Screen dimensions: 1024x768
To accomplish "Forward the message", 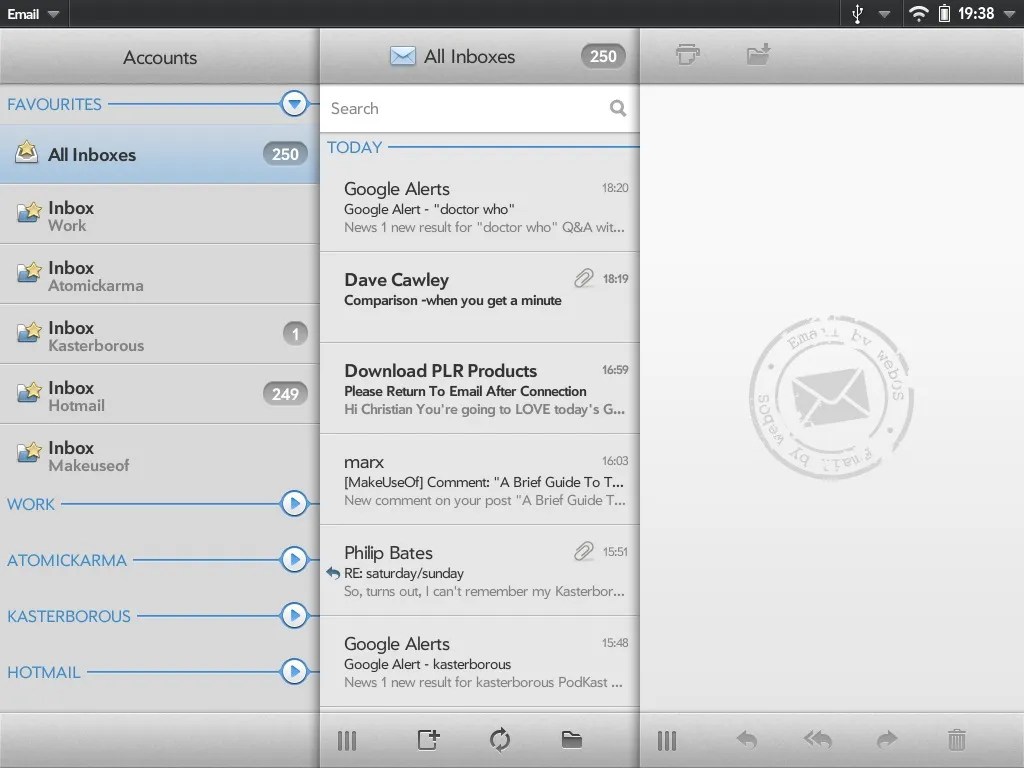I will click(888, 740).
